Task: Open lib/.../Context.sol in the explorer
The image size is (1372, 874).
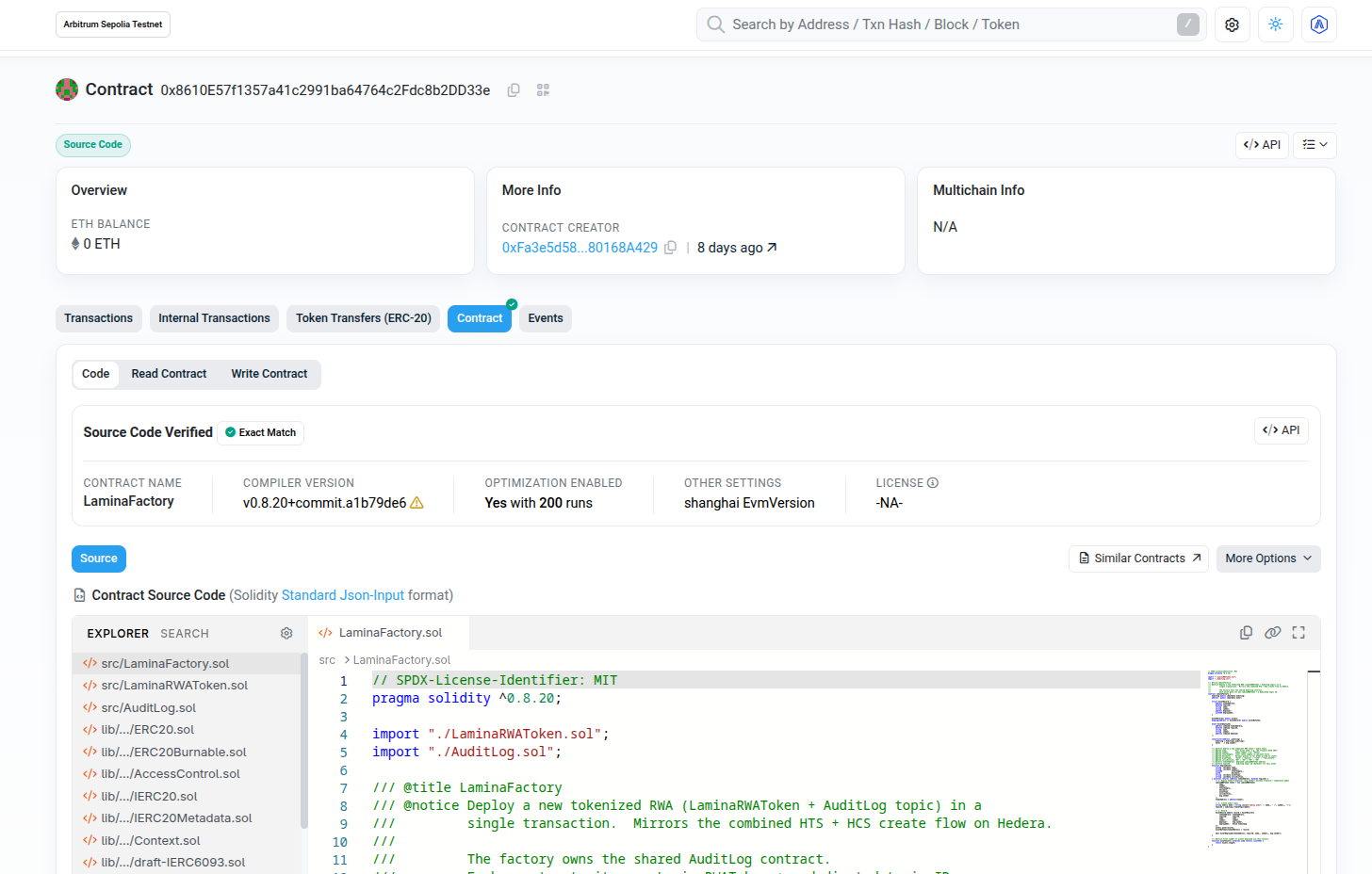Action: (187, 841)
